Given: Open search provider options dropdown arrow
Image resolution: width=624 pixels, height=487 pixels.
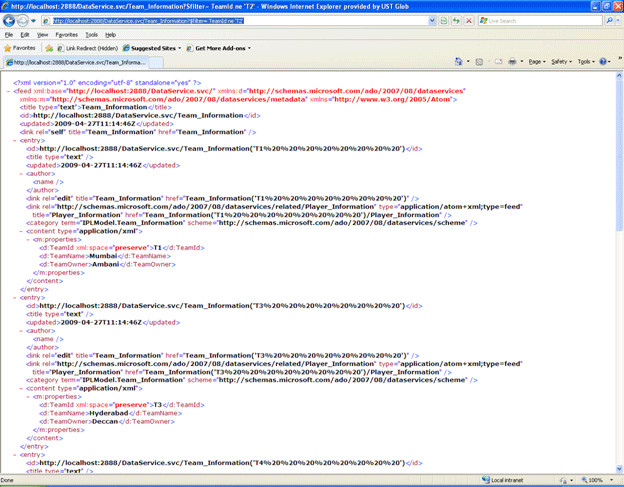Looking at the screenshot, I should (x=618, y=21).
